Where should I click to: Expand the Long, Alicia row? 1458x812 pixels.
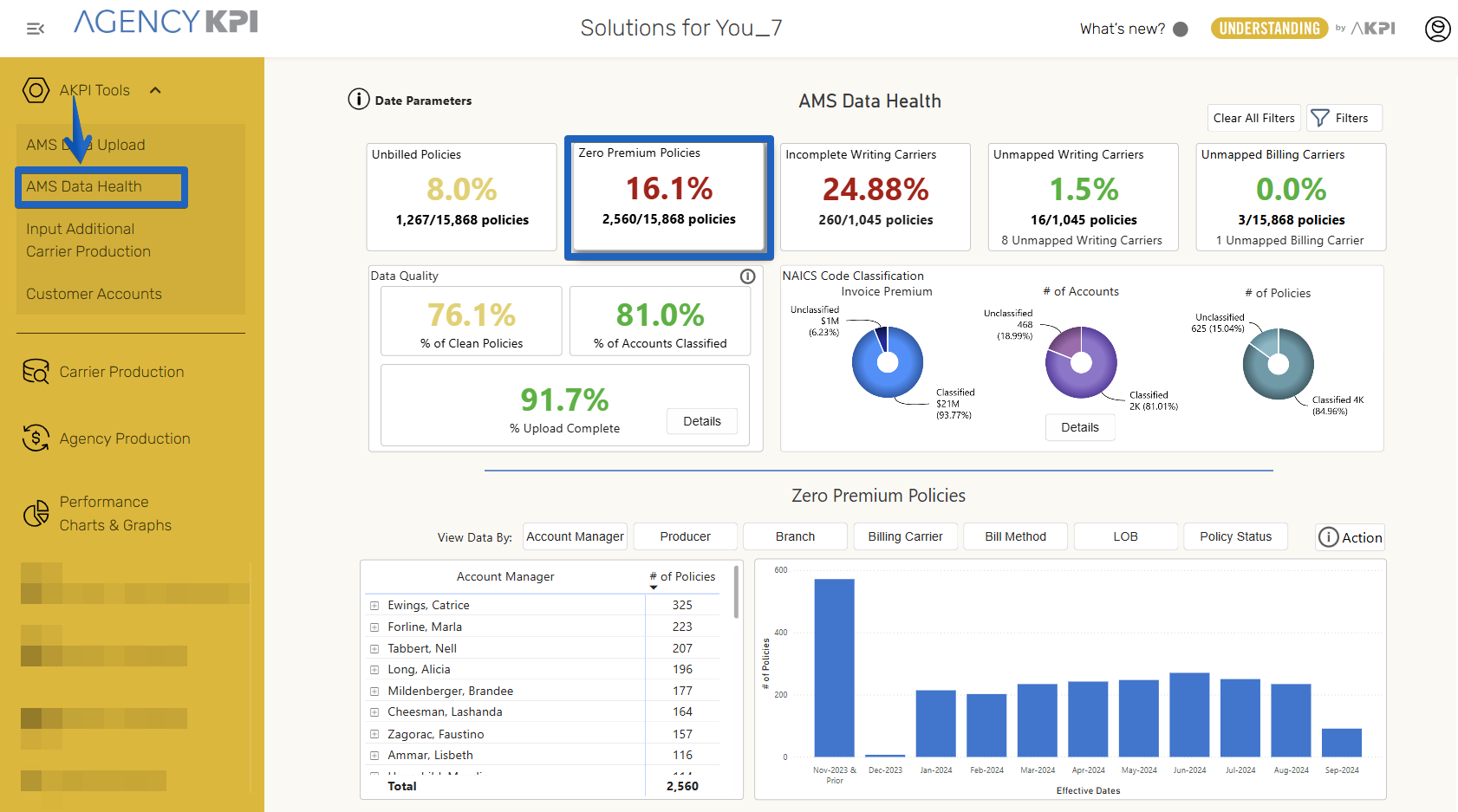[374, 670]
